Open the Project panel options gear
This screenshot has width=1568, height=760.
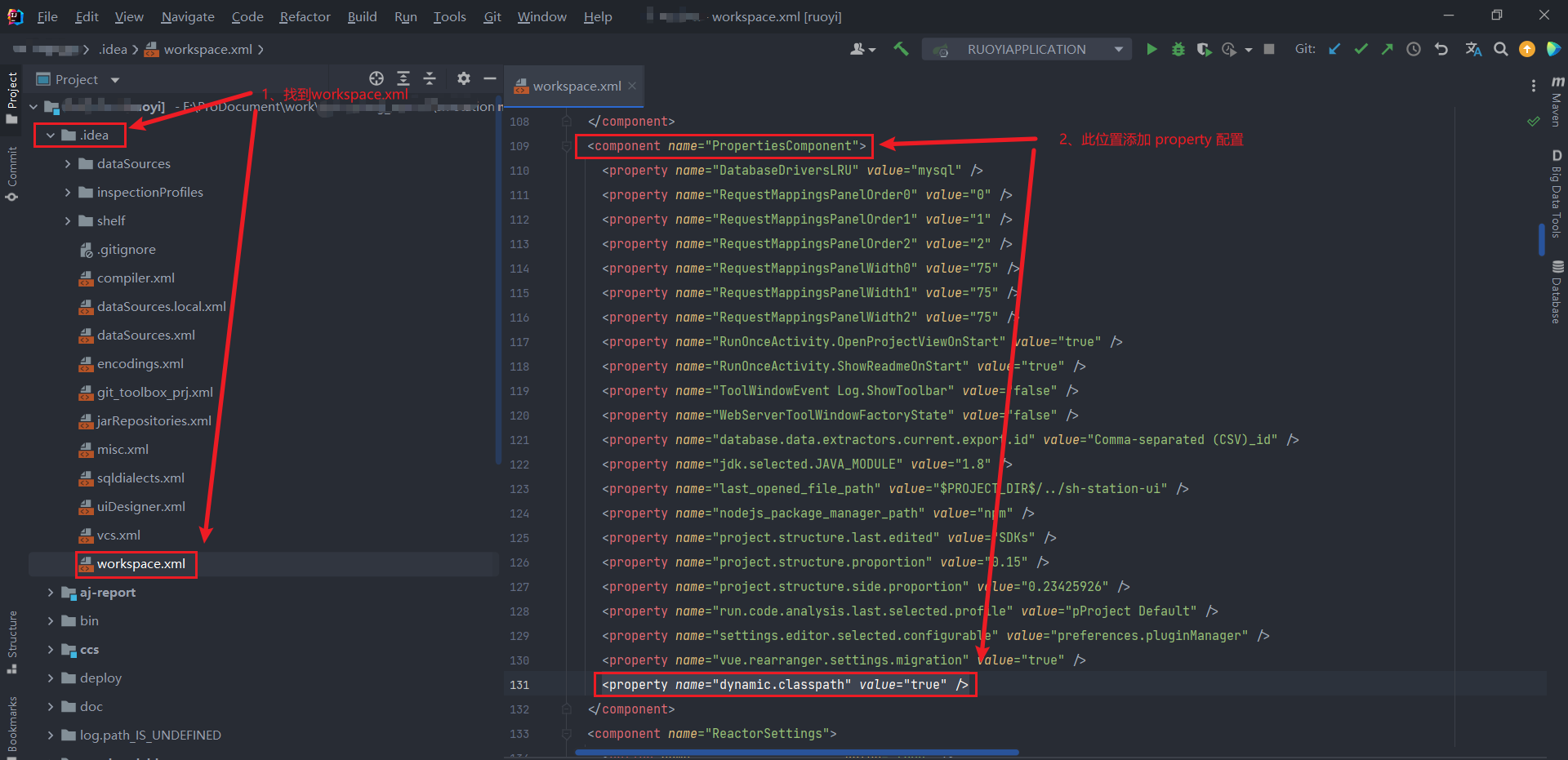coord(463,78)
